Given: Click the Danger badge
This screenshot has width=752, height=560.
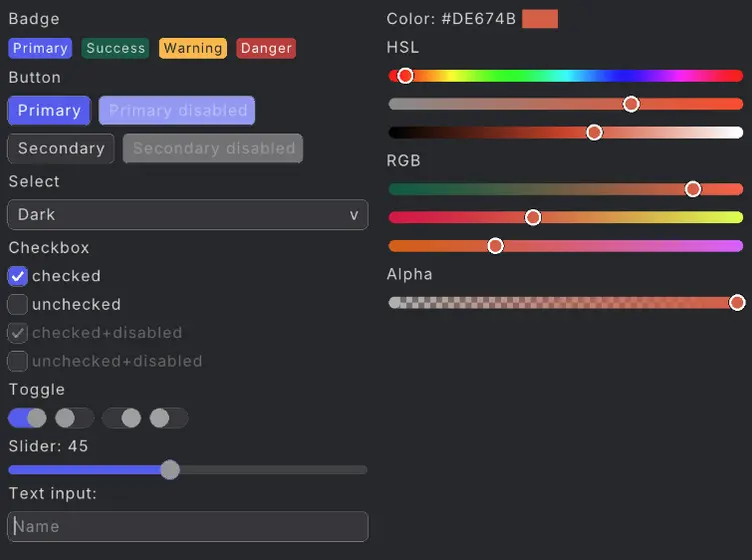Looking at the screenshot, I should point(266,48).
